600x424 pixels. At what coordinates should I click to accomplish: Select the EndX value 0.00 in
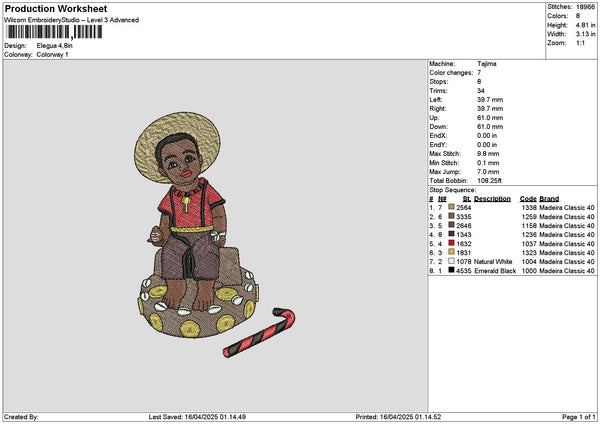point(487,136)
